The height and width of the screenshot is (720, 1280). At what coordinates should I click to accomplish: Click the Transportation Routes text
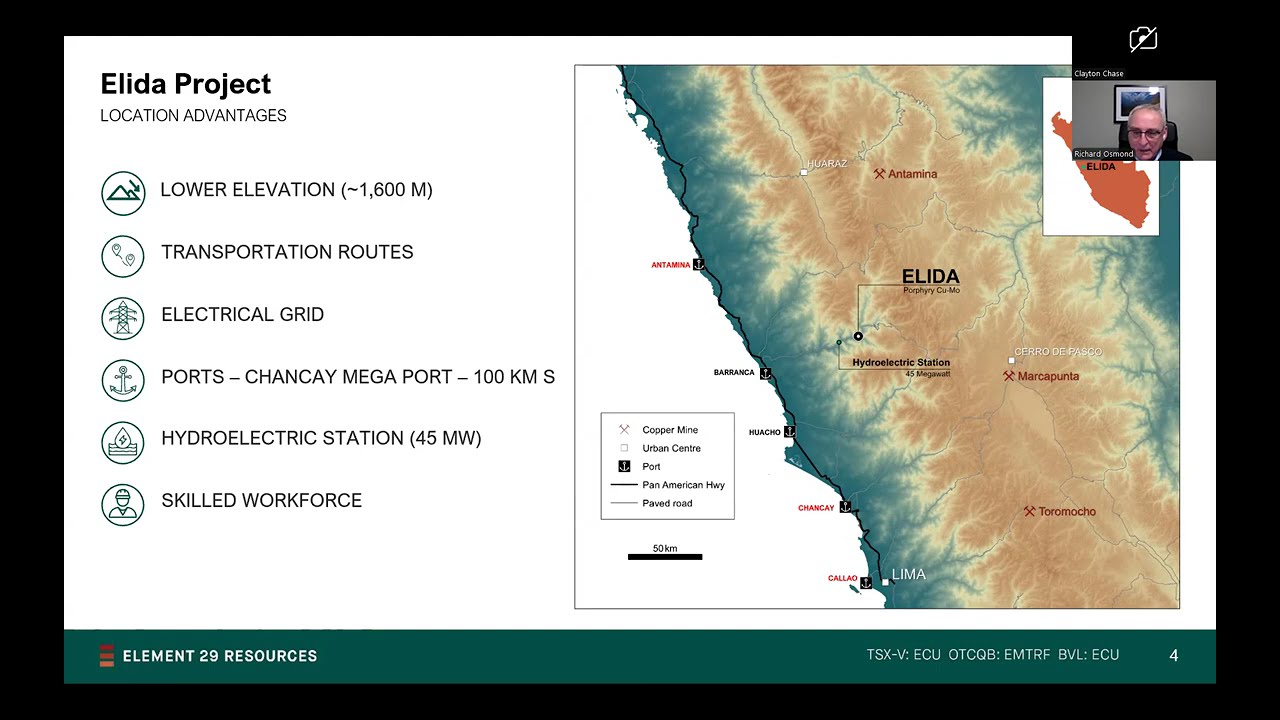[x=287, y=252]
